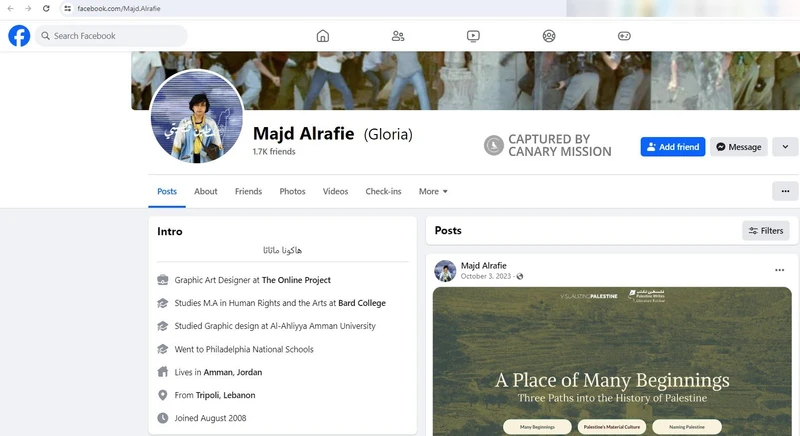Open site information icon in address bar
The width and height of the screenshot is (800, 436).
(67, 8)
